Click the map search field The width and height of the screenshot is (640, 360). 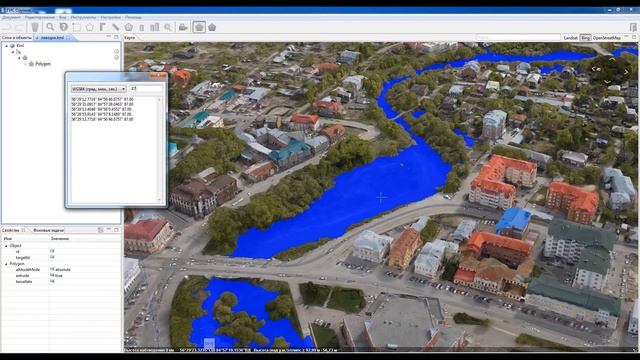click(518, 38)
